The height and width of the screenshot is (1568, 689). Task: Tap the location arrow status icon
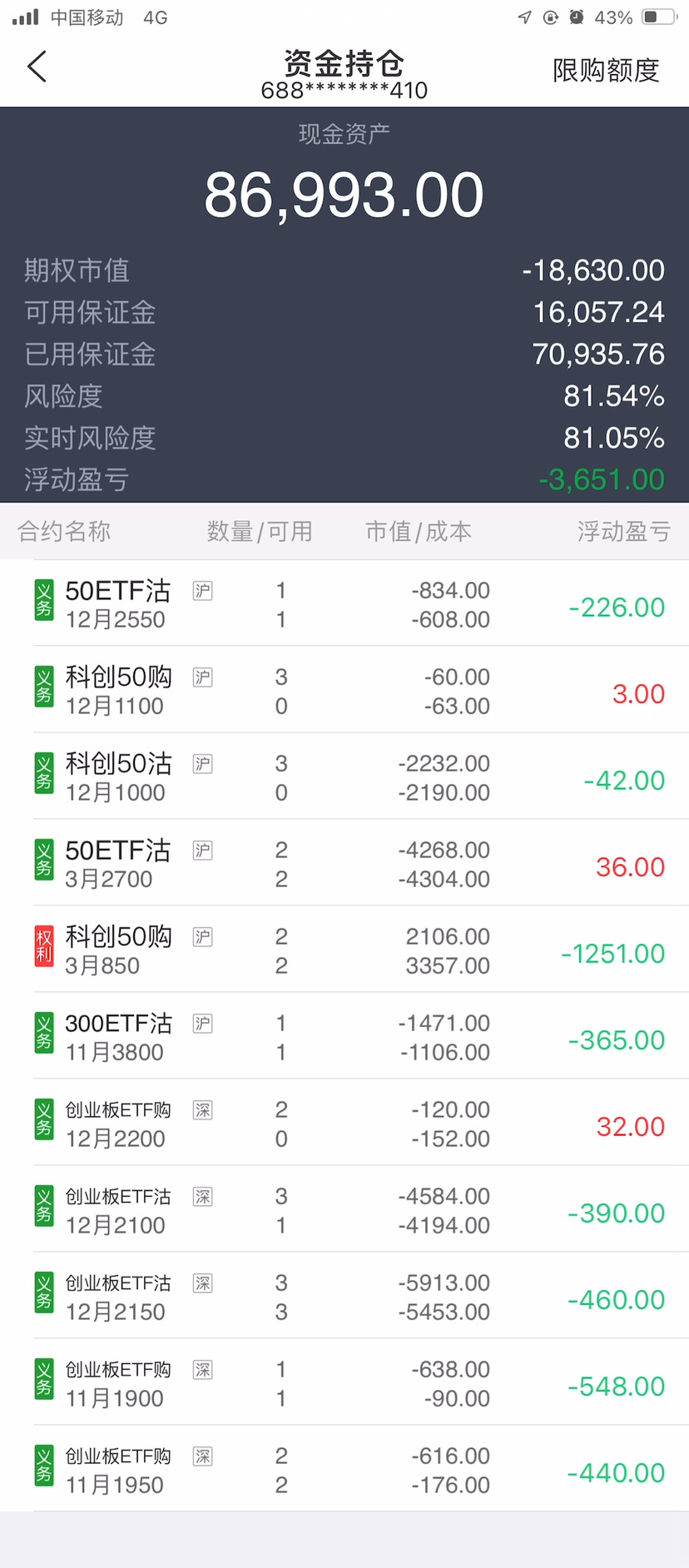click(524, 17)
